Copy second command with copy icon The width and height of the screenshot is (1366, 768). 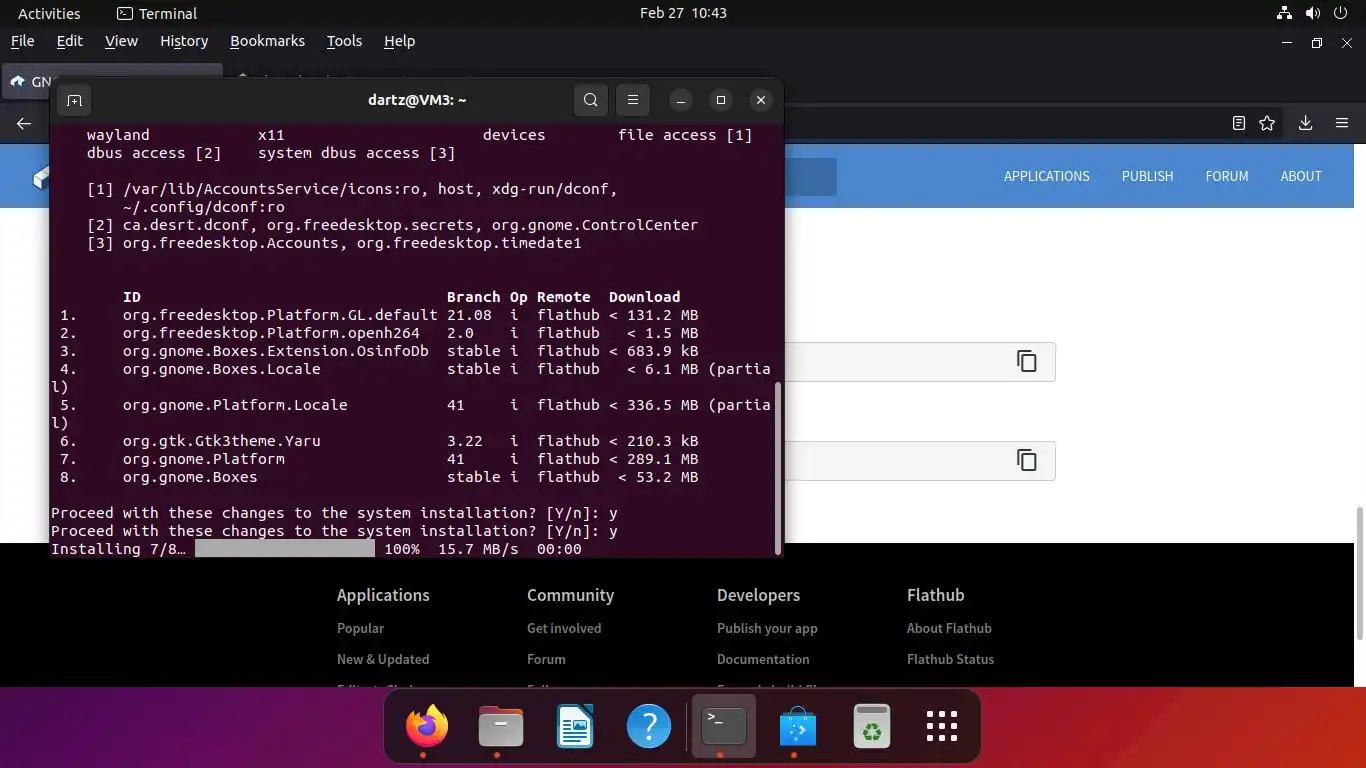pyautogui.click(x=1027, y=460)
